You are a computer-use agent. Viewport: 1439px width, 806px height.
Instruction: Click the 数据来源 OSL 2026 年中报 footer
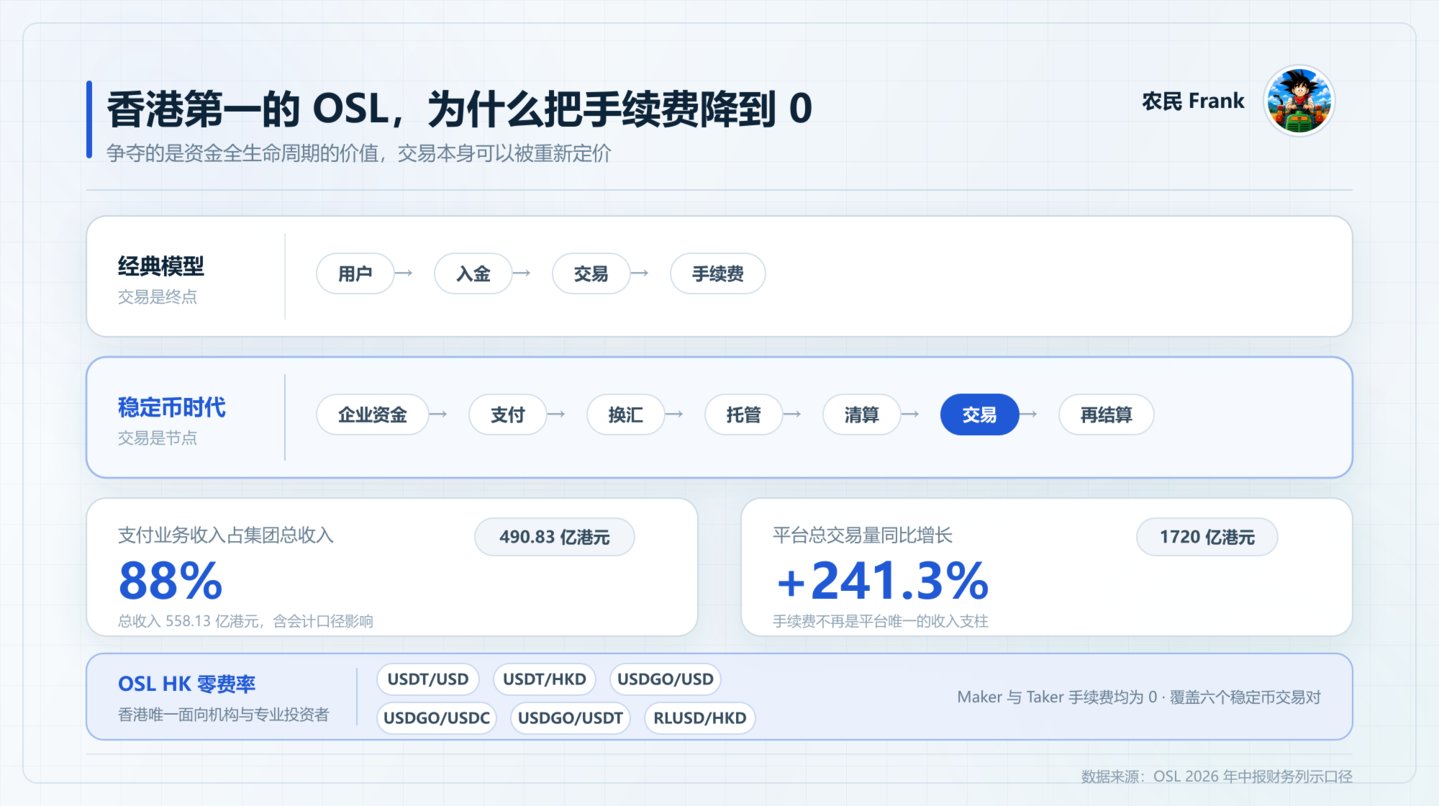click(x=1217, y=776)
